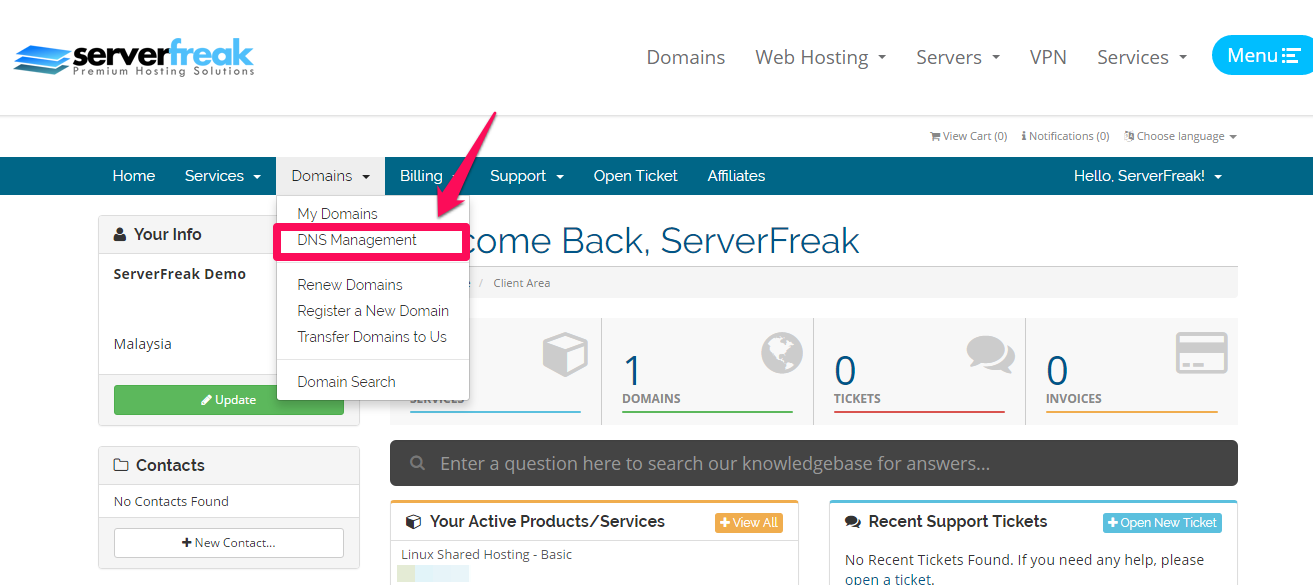This screenshot has width=1313, height=585.
Task: Click the cube icon on Services tile
Action: (563, 353)
